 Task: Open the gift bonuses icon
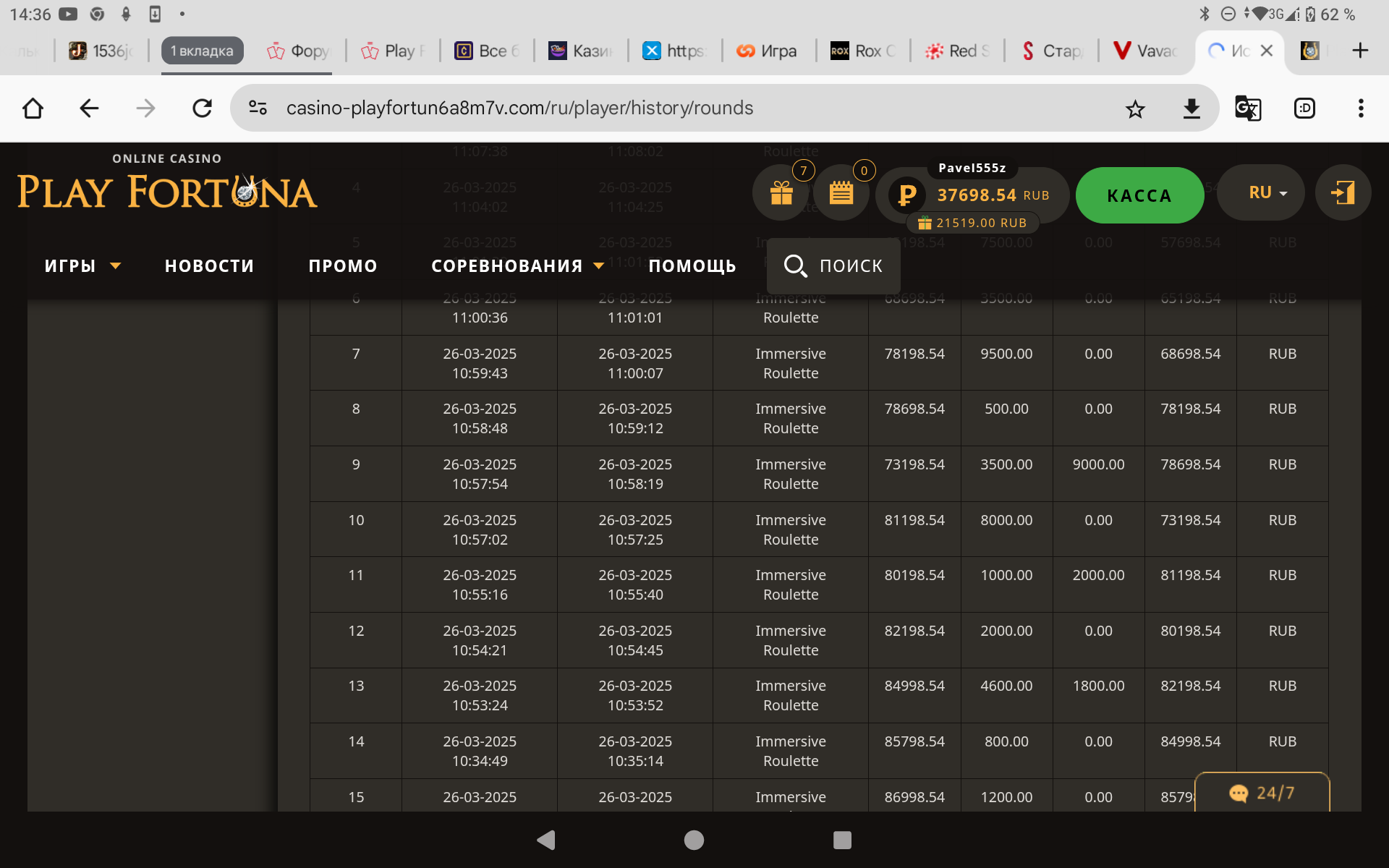(x=781, y=193)
